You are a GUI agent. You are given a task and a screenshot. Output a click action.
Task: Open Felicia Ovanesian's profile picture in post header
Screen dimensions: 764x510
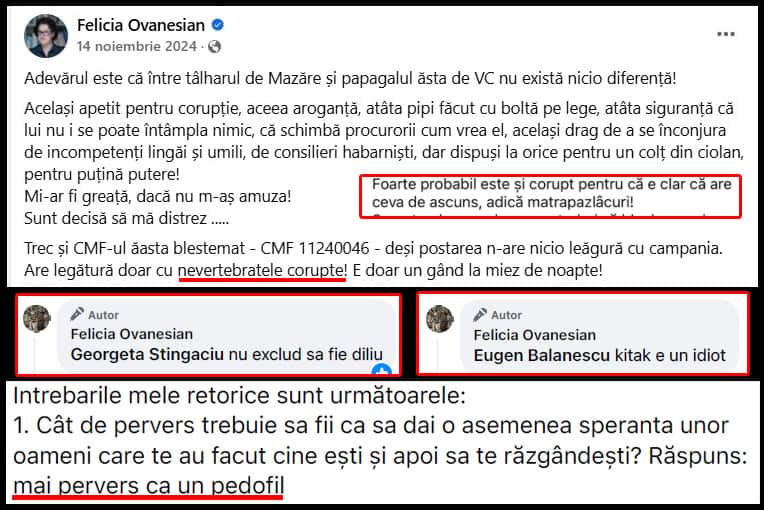pyautogui.click(x=46, y=36)
